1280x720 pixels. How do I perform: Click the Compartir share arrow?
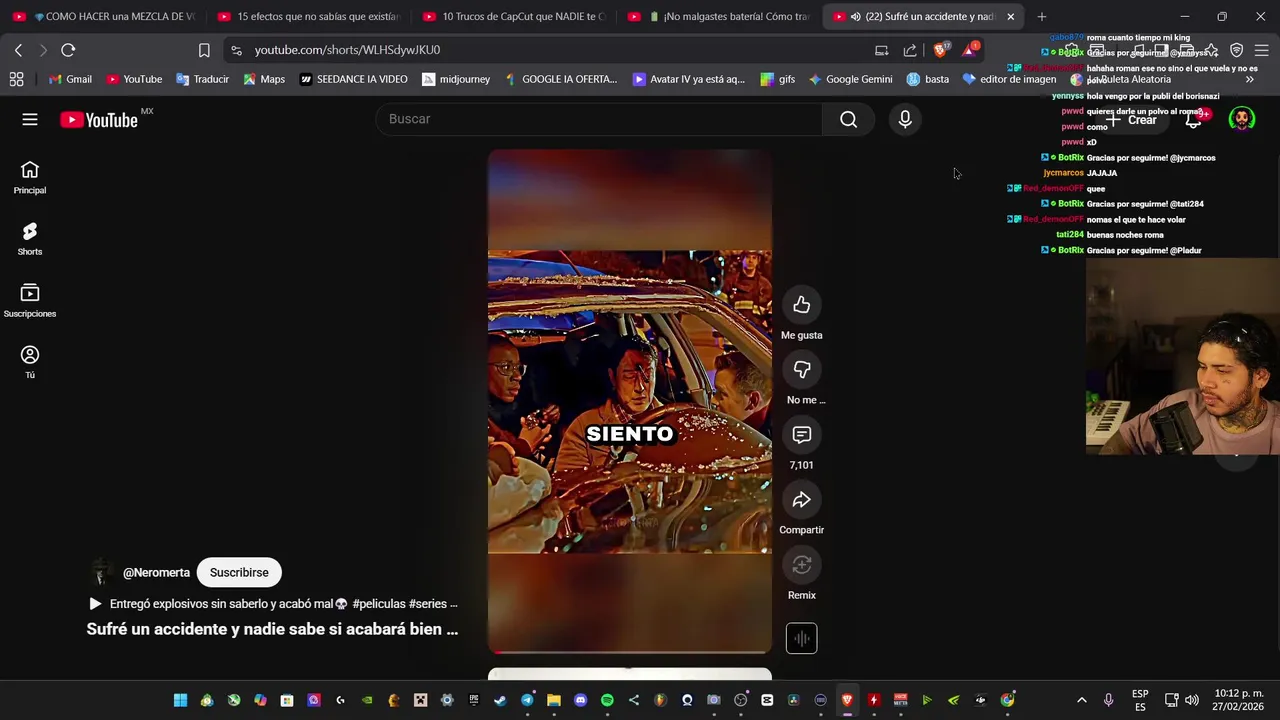(x=801, y=500)
